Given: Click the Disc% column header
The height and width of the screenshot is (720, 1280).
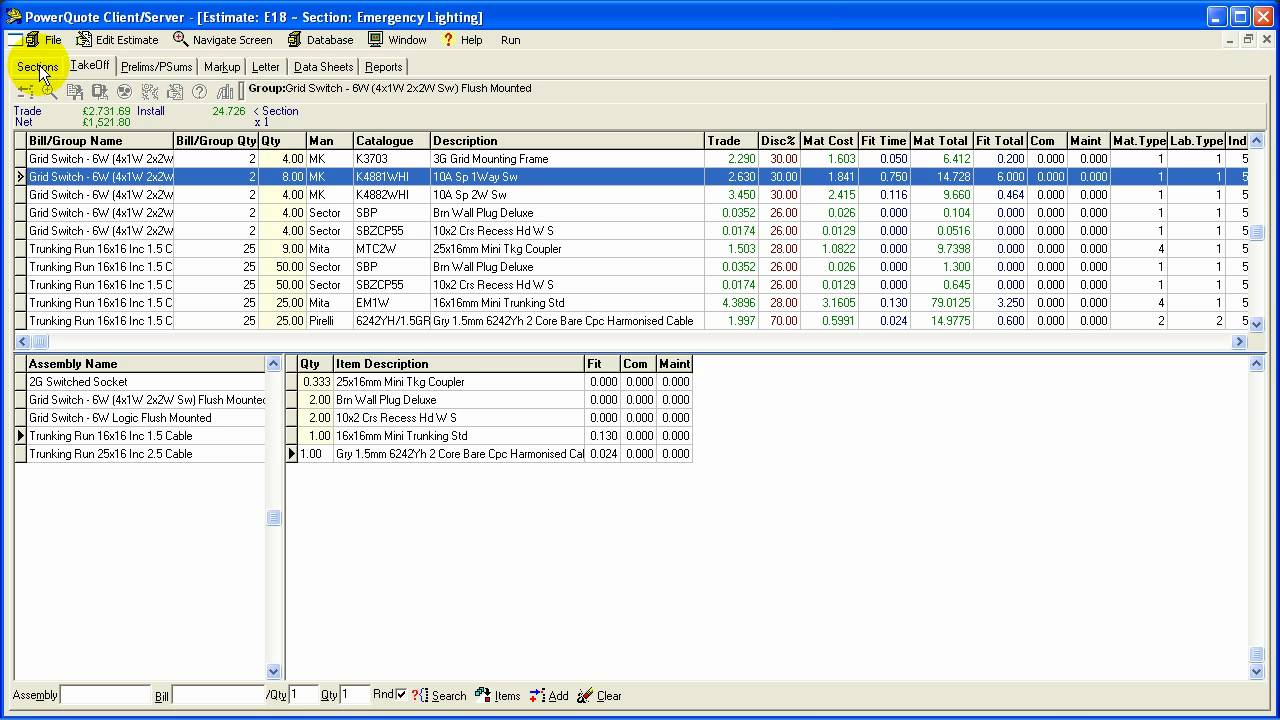Looking at the screenshot, I should tap(778, 141).
